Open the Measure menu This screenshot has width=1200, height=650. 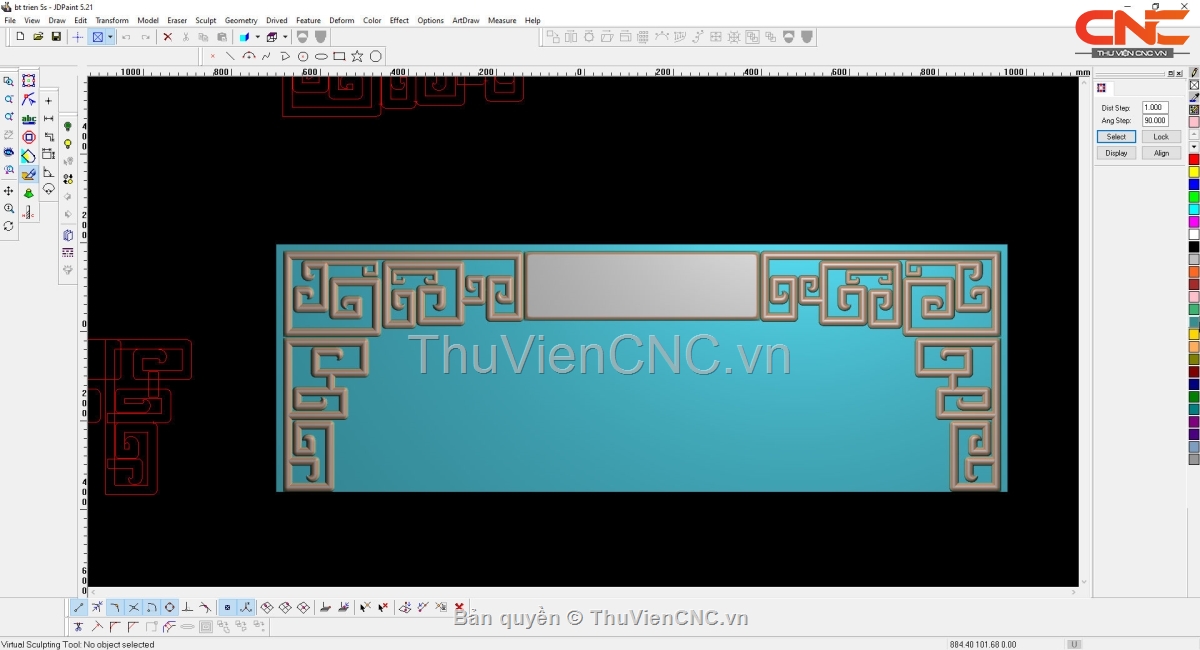click(x=502, y=20)
